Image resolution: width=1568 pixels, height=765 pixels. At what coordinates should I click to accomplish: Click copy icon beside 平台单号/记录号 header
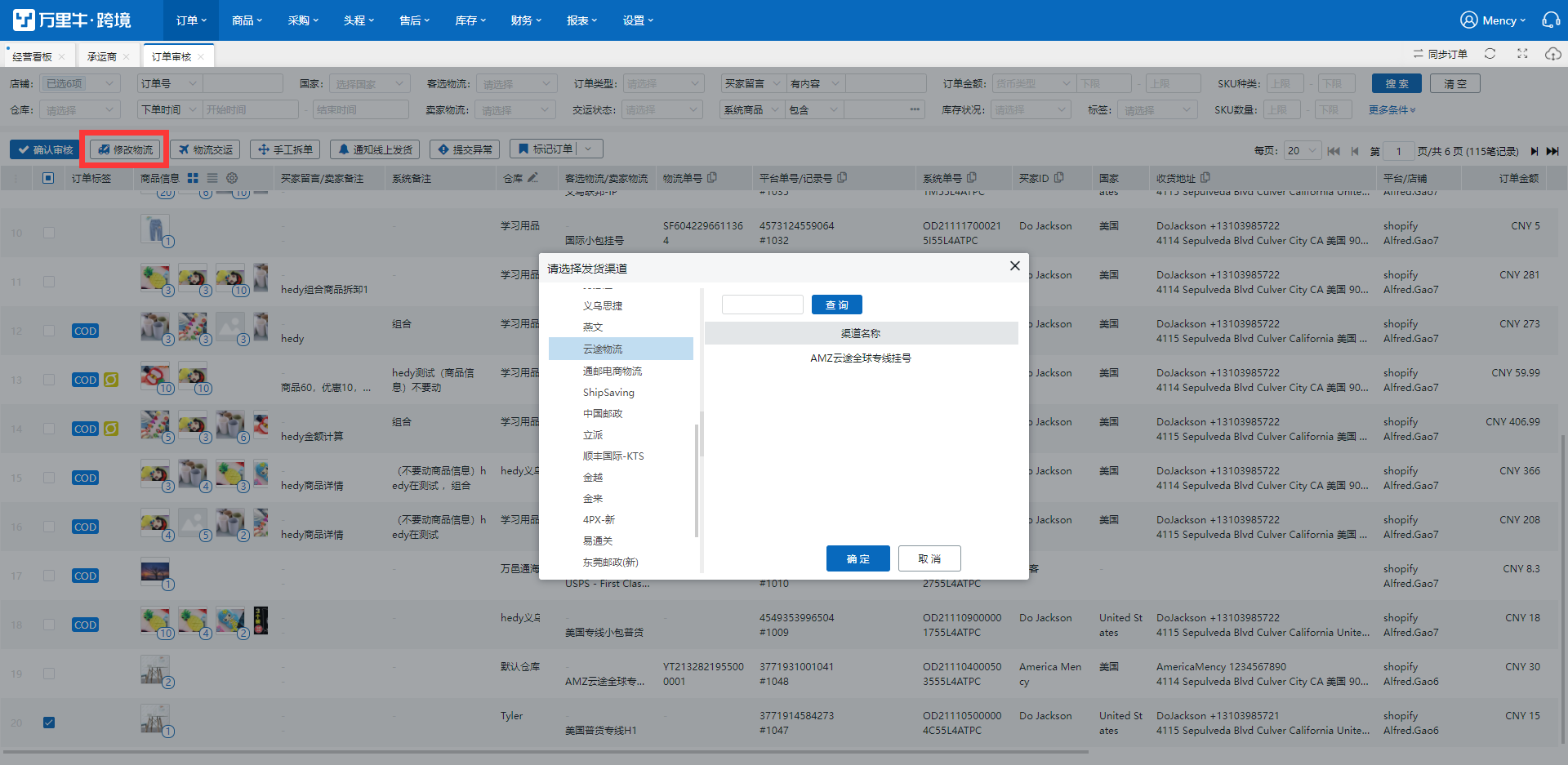pos(842,177)
